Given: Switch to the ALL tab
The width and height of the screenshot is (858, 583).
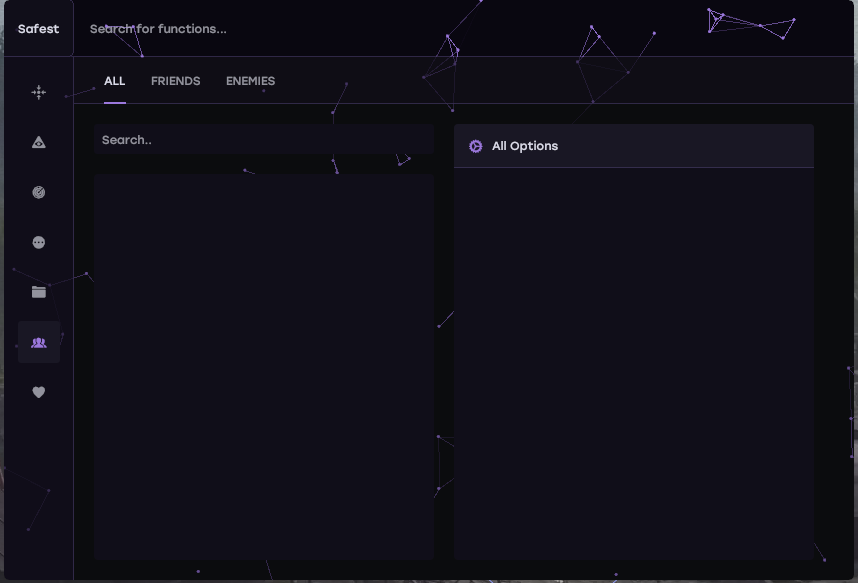Looking at the screenshot, I should [115, 81].
